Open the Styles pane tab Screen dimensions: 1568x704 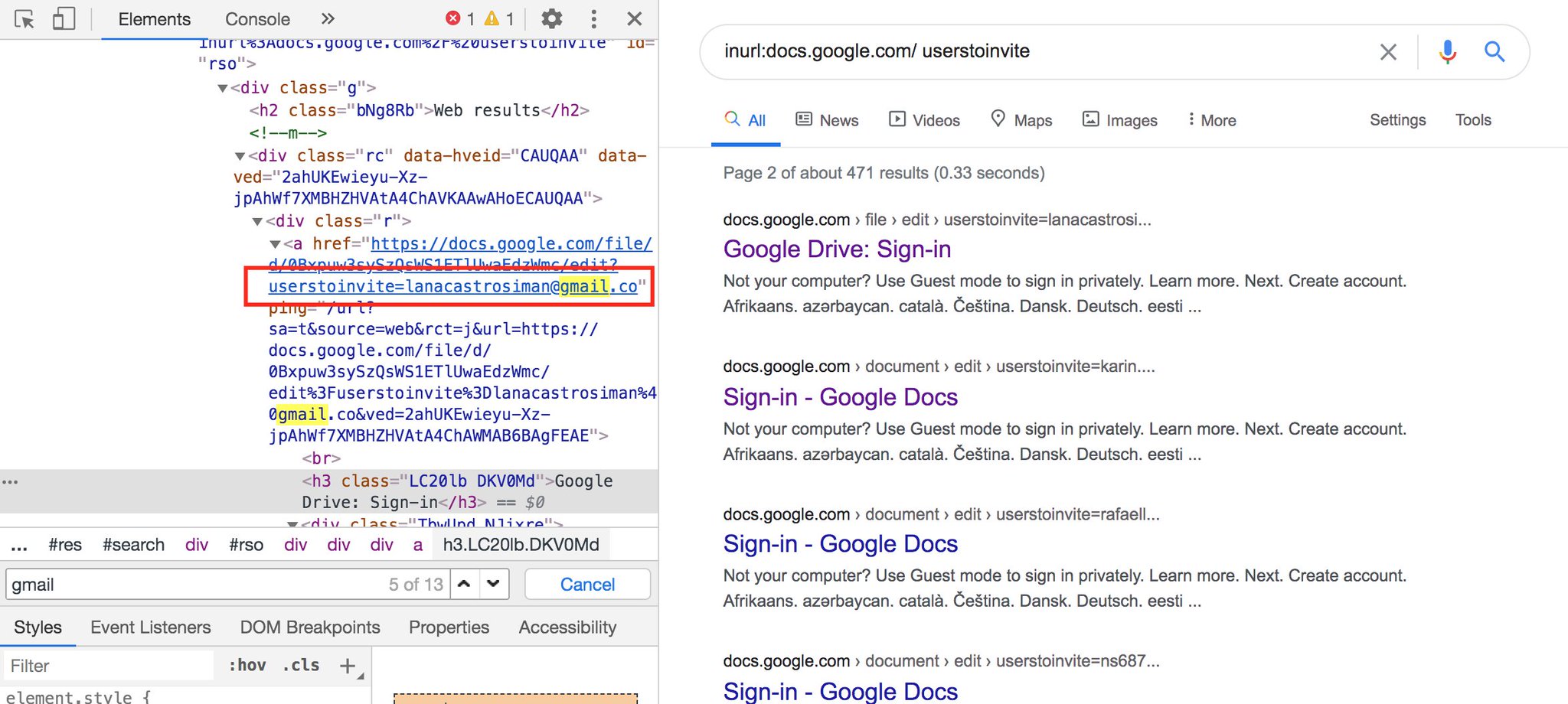38,627
